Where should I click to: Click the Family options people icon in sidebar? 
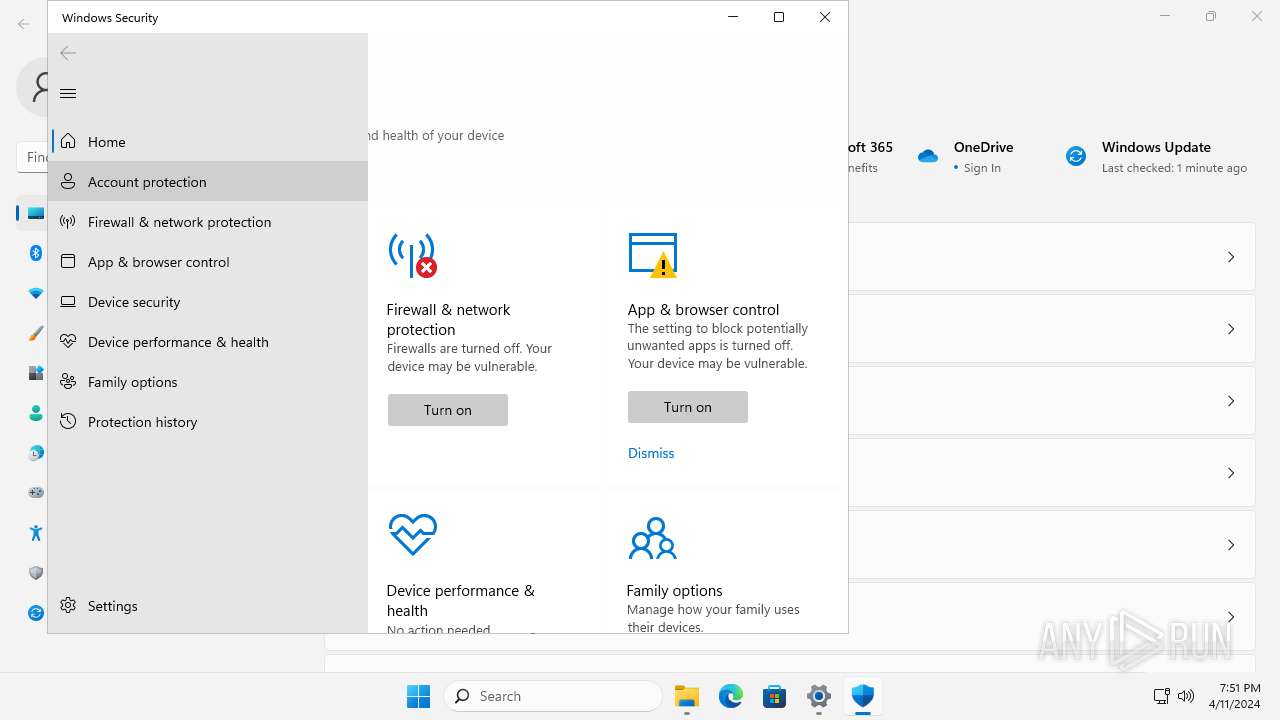(68, 382)
